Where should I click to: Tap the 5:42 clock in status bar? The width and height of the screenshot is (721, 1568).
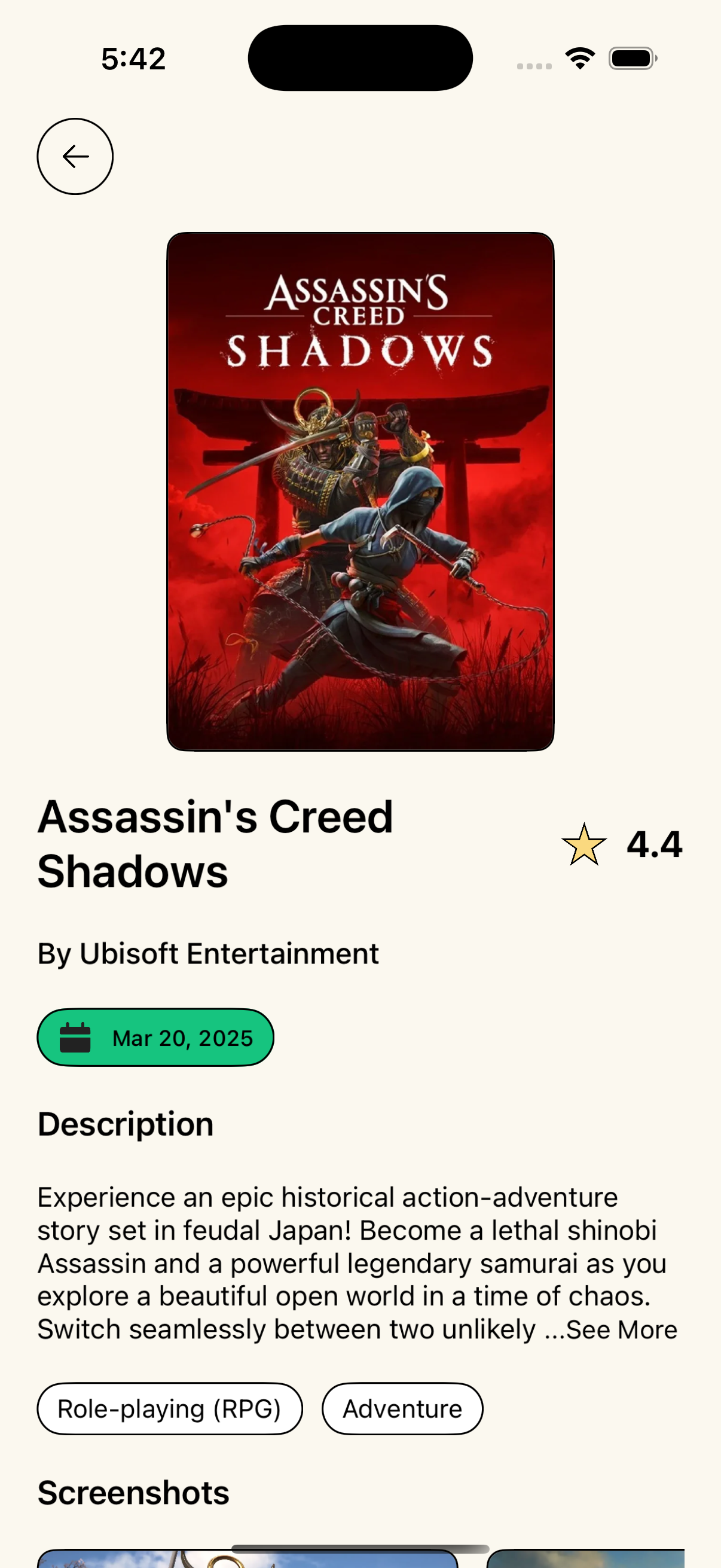point(133,59)
